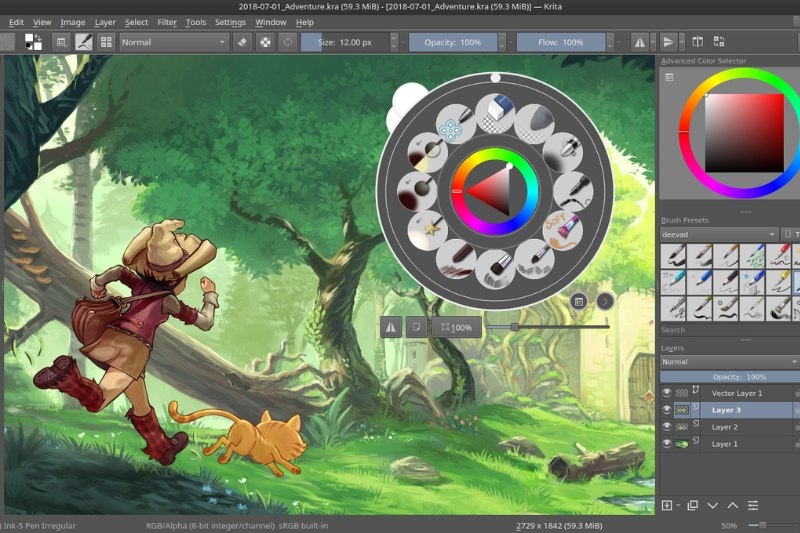Adjust the Flow slider
800x533 pixels.
click(x=561, y=42)
